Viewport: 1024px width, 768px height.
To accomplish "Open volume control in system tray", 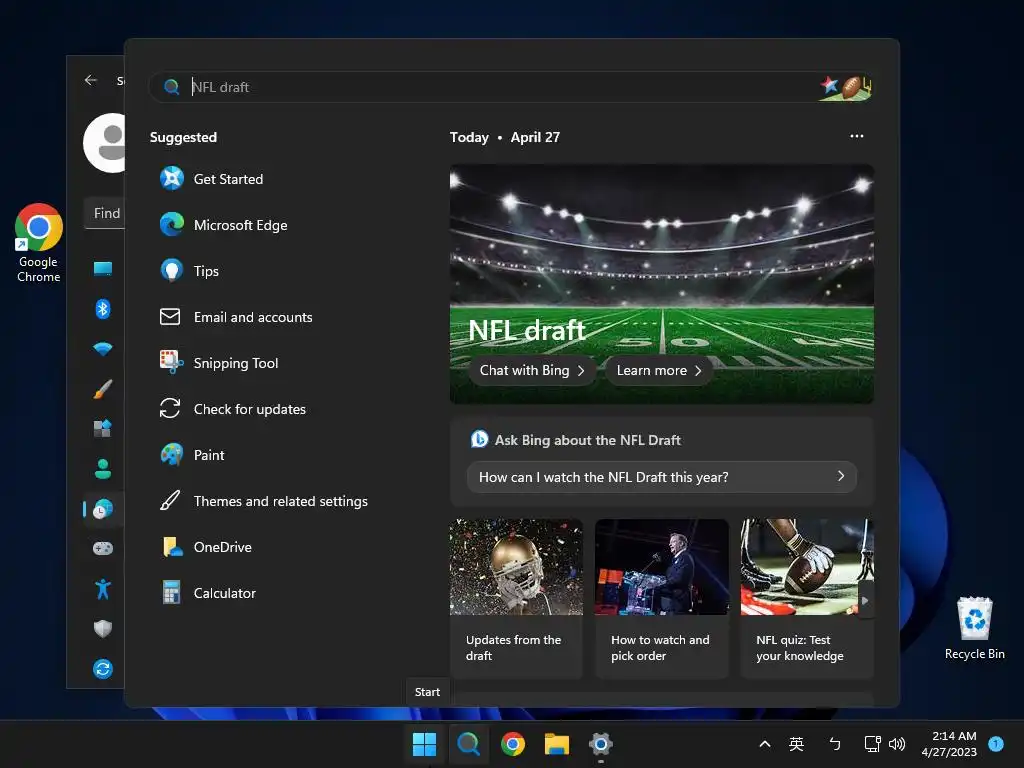I will [x=897, y=743].
